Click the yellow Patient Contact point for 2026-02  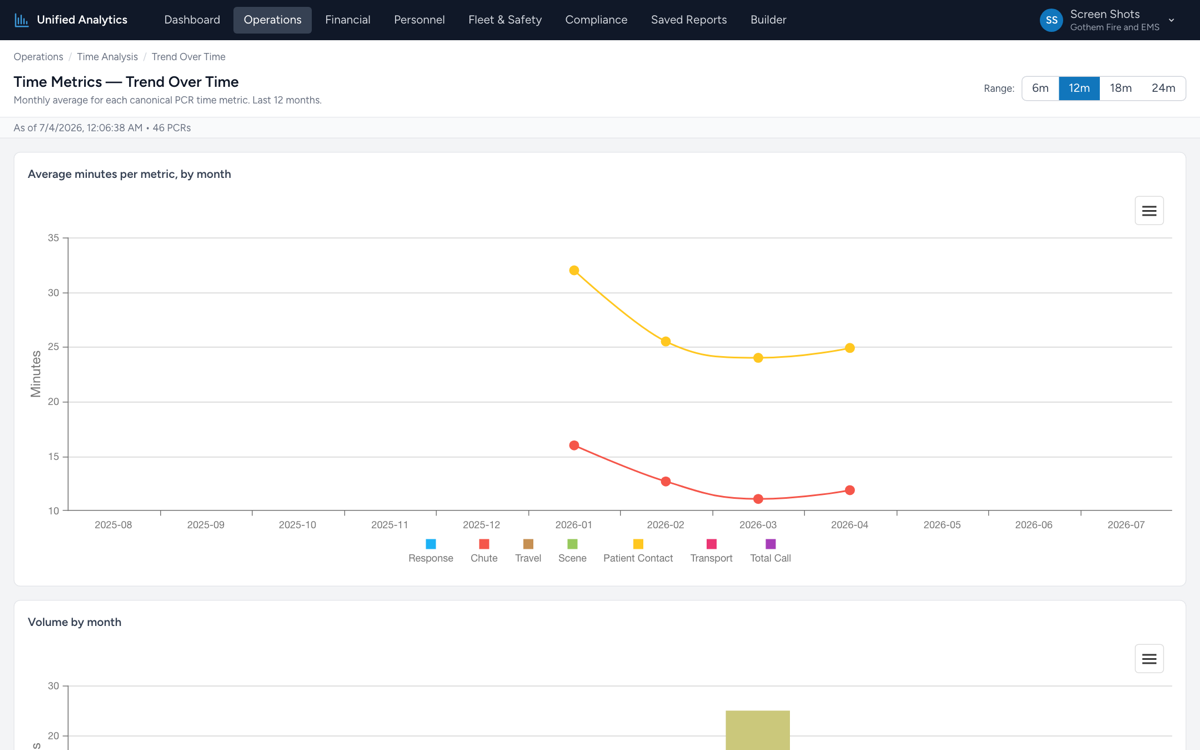[666, 342]
